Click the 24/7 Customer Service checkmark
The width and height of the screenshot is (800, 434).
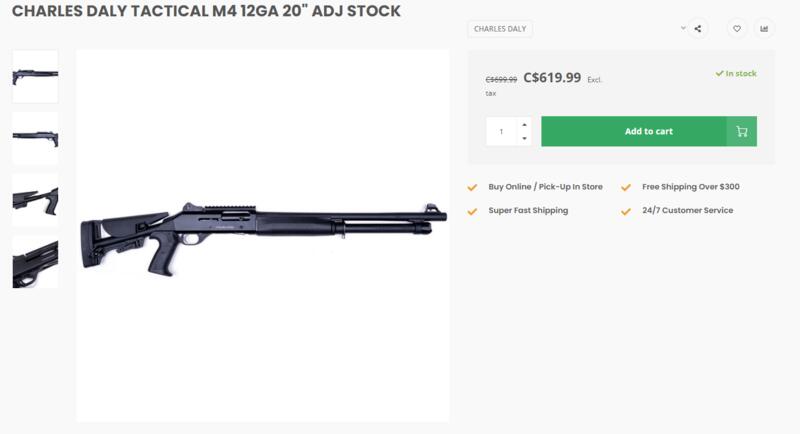627,211
